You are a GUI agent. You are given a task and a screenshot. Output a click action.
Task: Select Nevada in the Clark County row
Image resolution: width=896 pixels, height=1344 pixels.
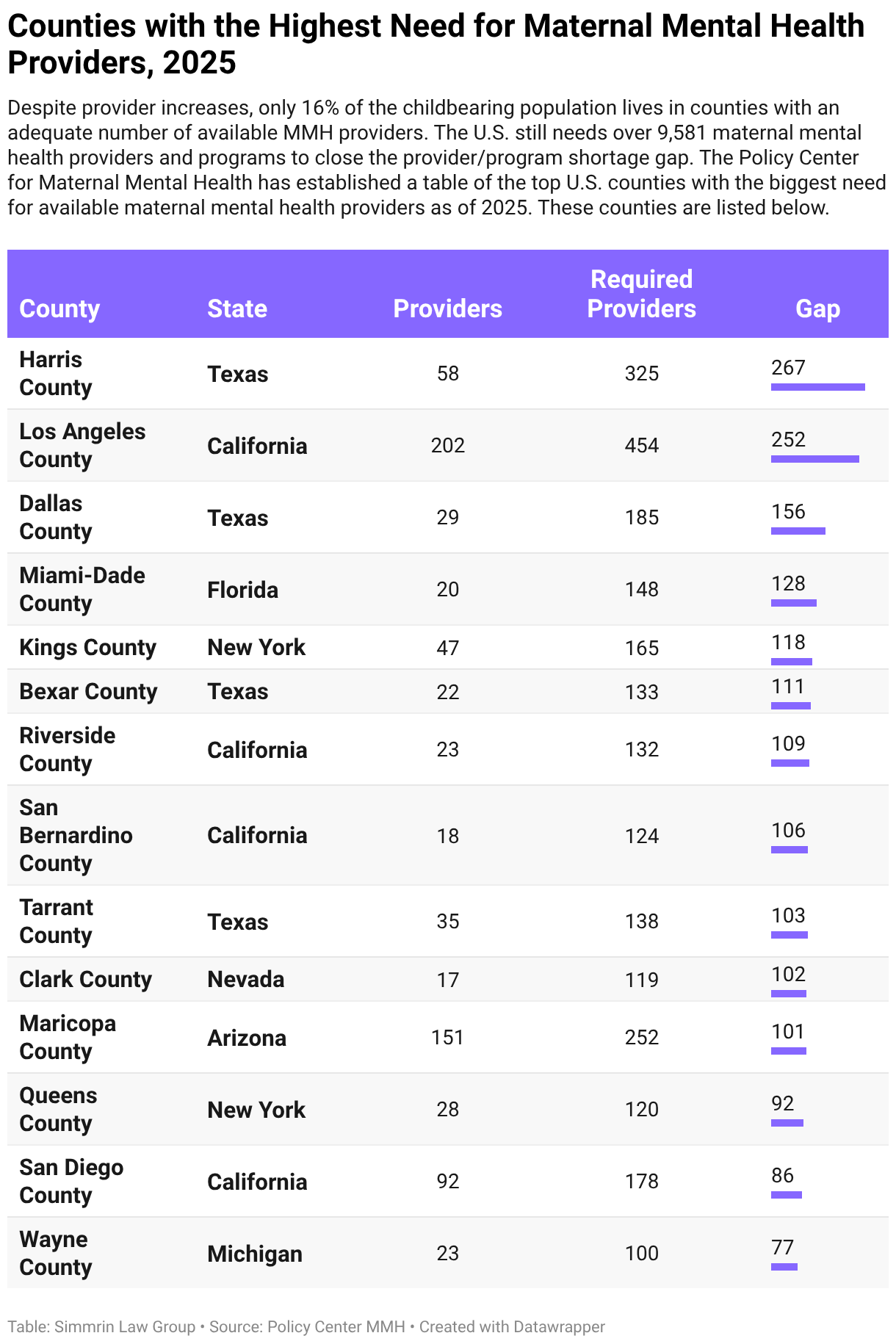tap(246, 979)
